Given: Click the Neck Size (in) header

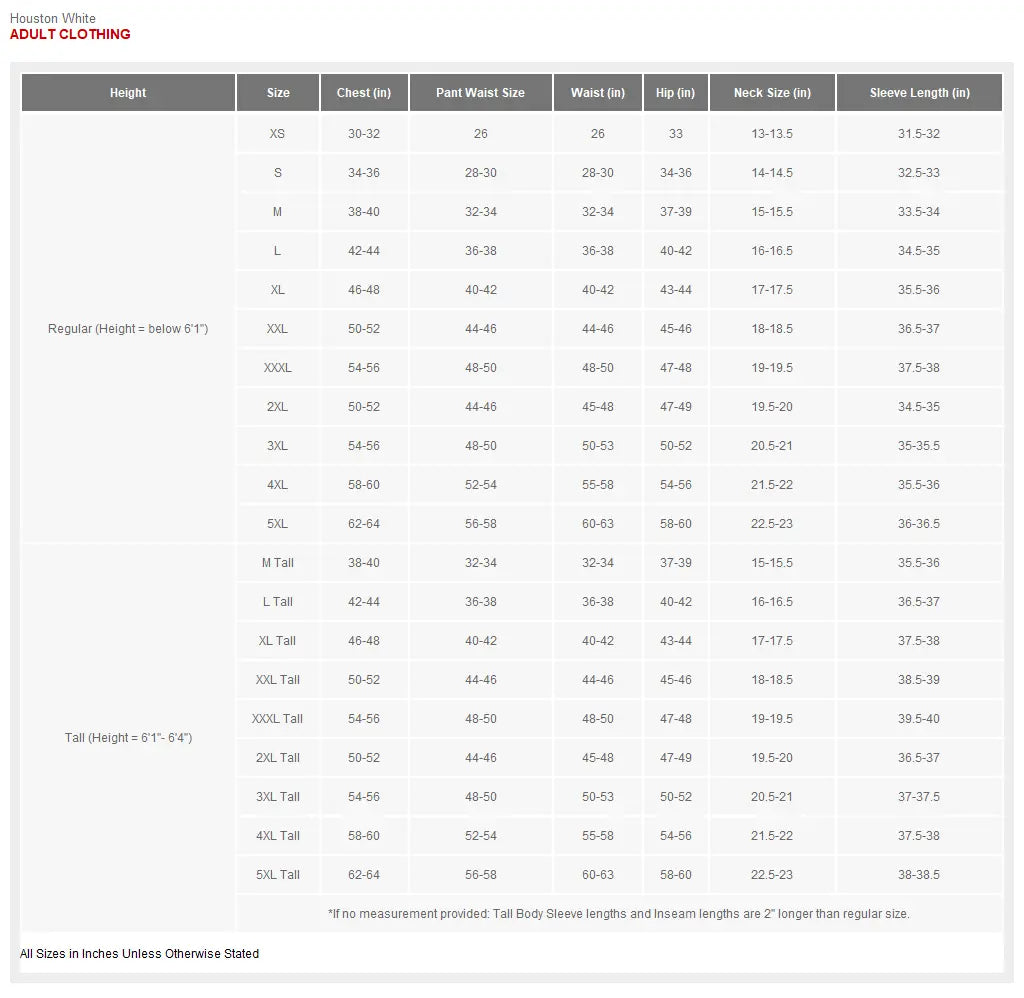Looking at the screenshot, I should (x=772, y=93).
